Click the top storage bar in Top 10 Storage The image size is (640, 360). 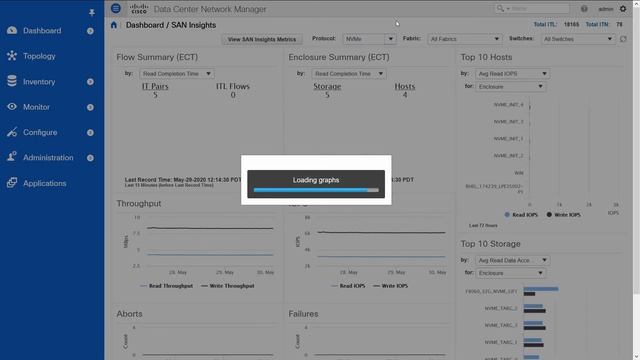[x=541, y=289]
